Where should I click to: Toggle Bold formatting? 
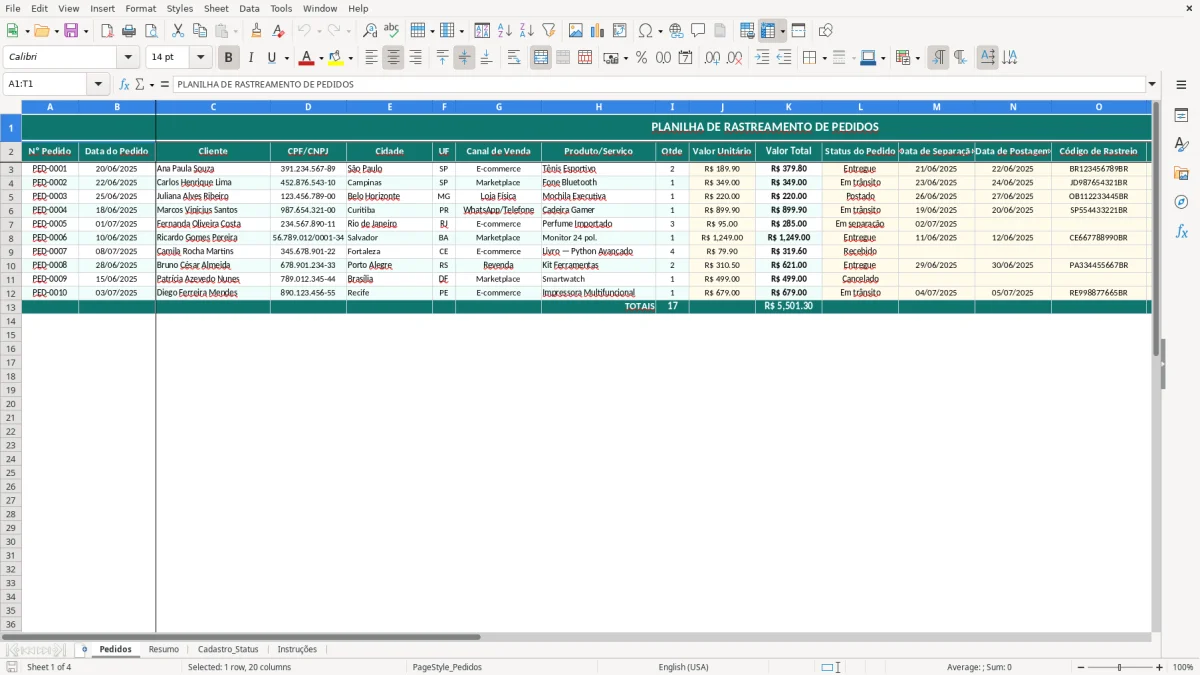coord(229,58)
